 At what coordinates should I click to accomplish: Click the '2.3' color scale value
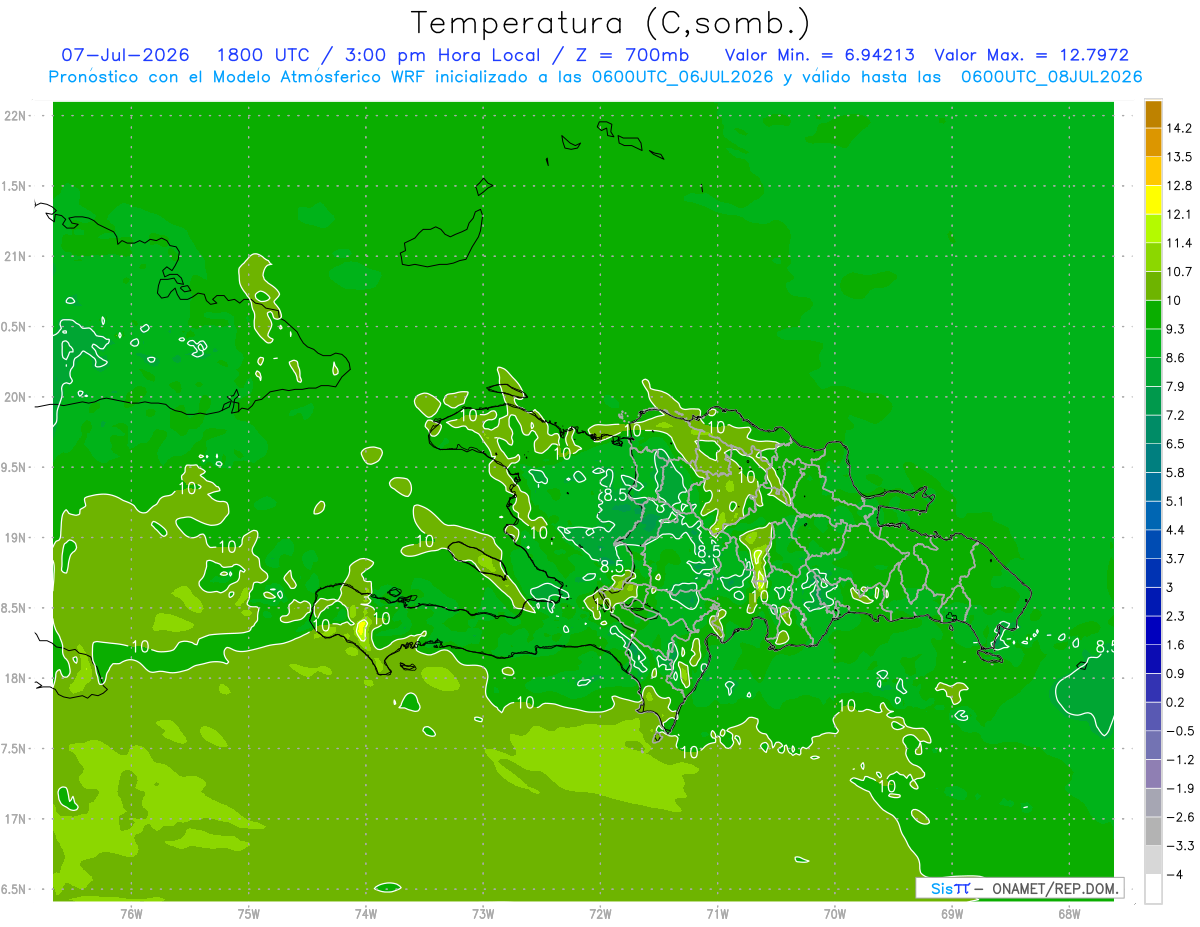pyautogui.click(x=1176, y=616)
